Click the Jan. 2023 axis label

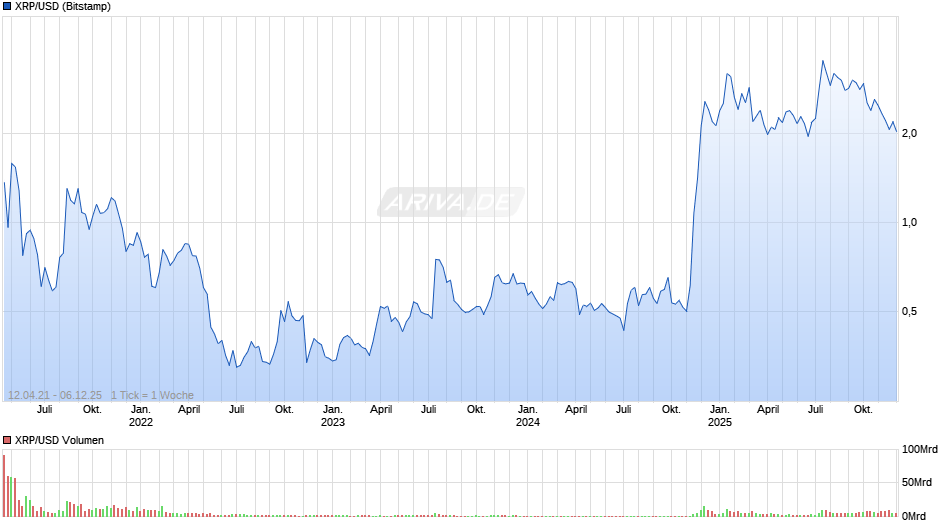pyautogui.click(x=333, y=416)
